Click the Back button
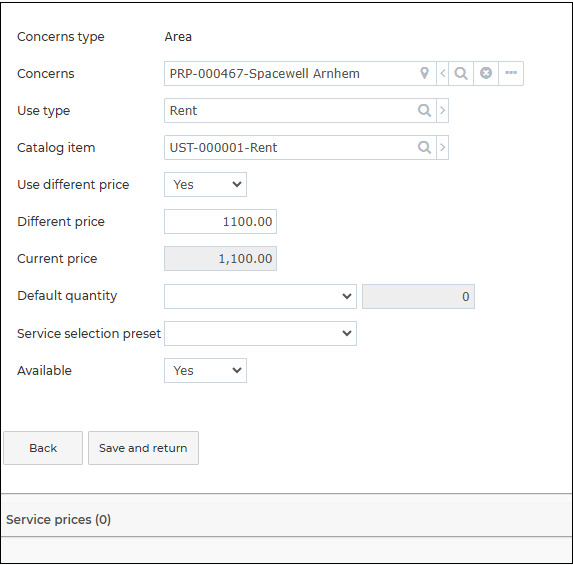This screenshot has width=573, height=565. pos(43,448)
